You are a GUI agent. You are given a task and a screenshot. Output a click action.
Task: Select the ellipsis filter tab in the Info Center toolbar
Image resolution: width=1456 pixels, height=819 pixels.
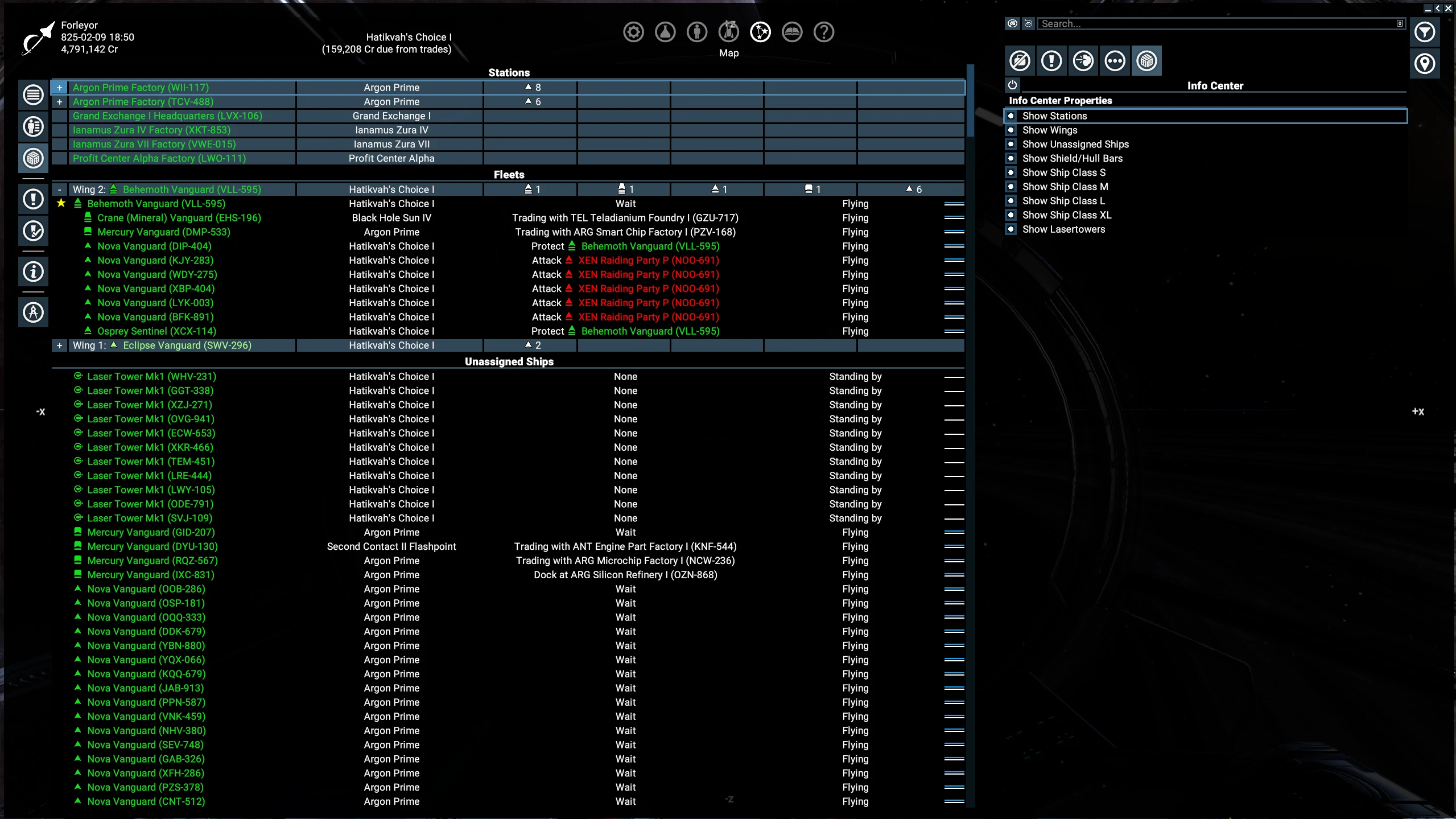click(1115, 60)
